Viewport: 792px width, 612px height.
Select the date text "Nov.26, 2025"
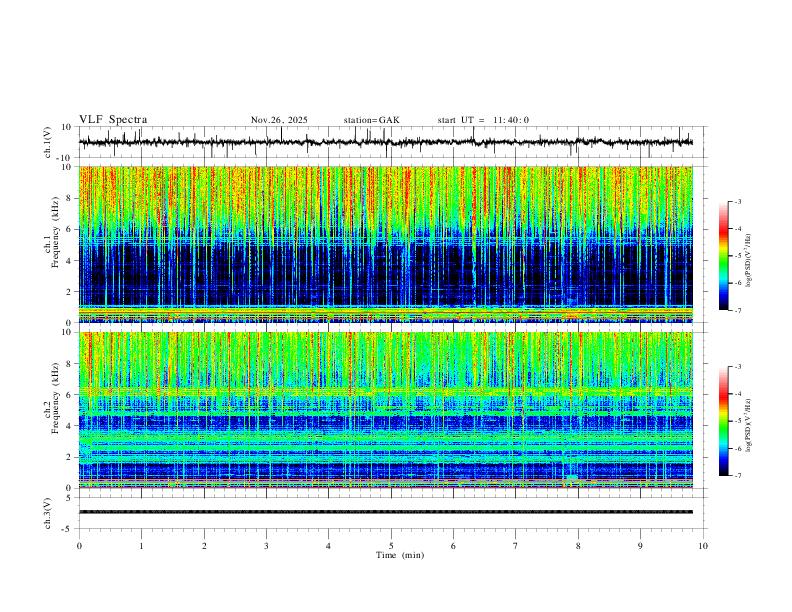[279, 120]
